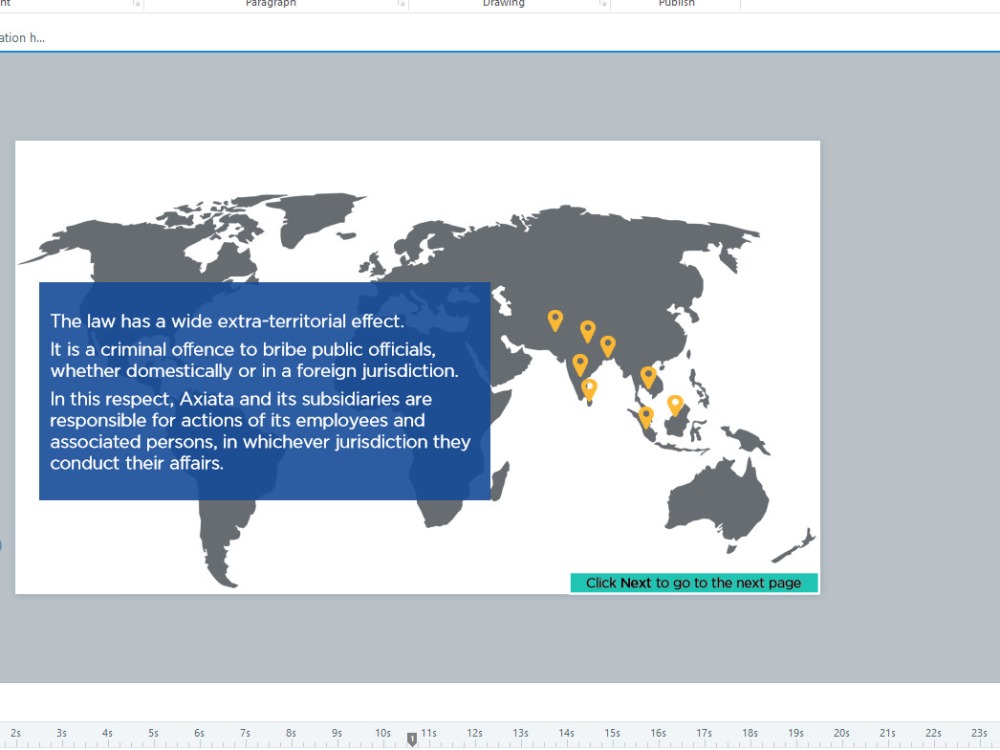Open the Drawing group dialog launcher

click(603, 3)
